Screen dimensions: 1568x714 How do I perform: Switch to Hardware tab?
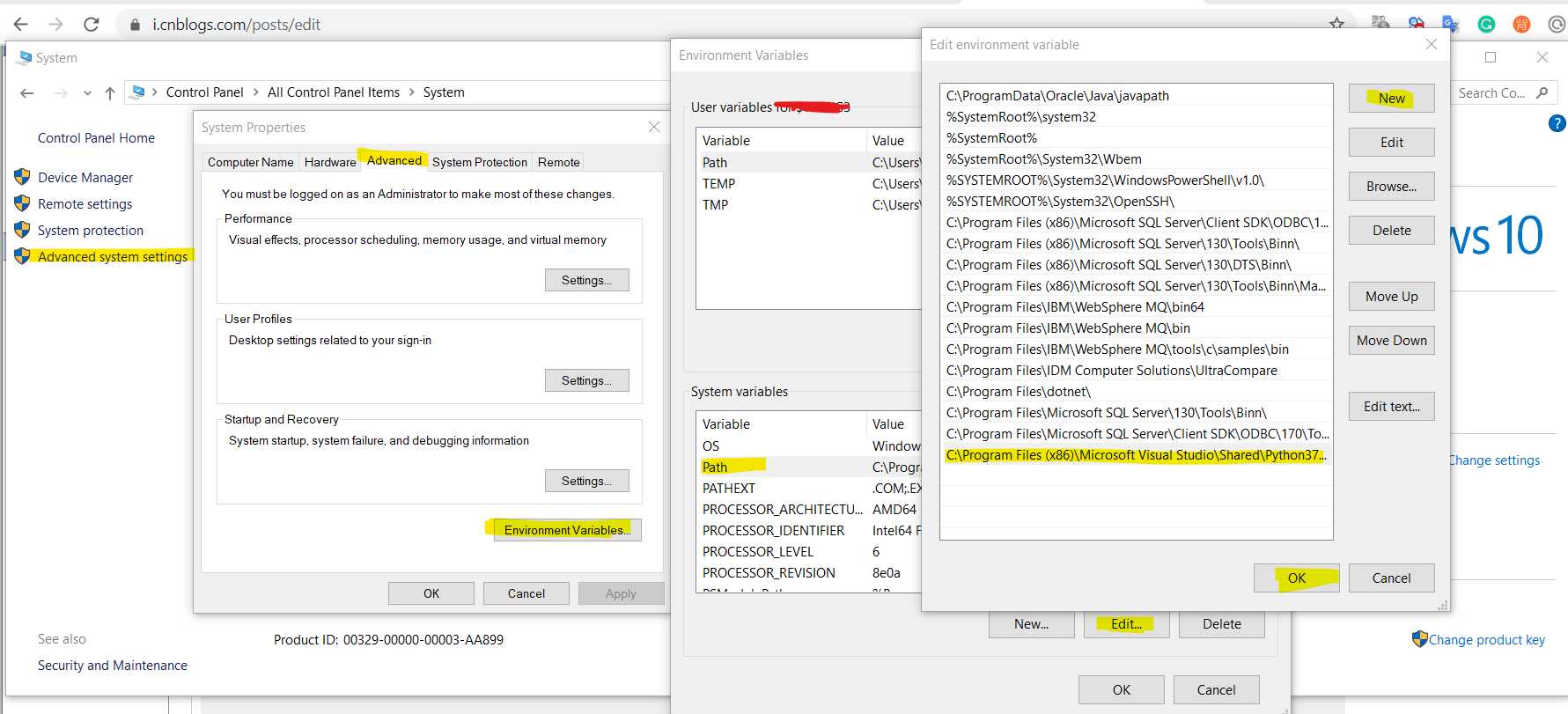coord(330,162)
